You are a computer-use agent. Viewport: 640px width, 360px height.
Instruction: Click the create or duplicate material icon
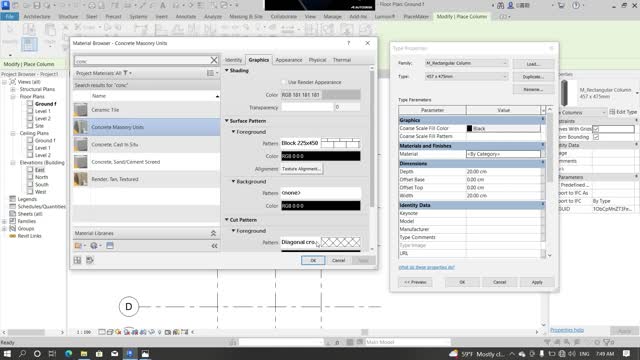[x=95, y=246]
